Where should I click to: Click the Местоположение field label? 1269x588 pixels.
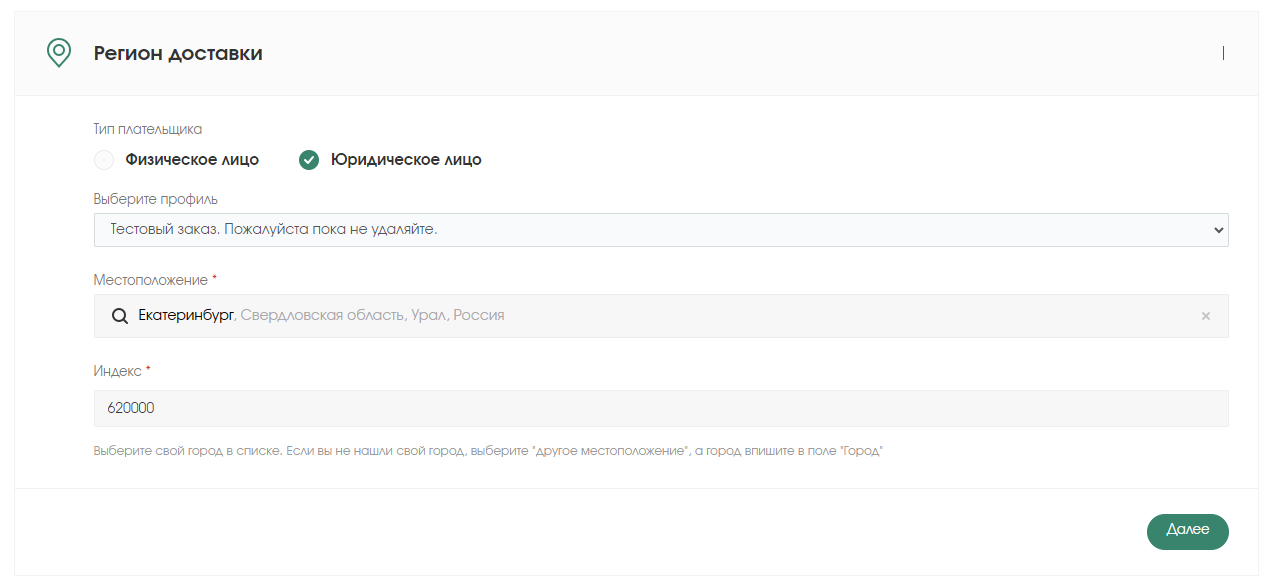[x=151, y=280]
